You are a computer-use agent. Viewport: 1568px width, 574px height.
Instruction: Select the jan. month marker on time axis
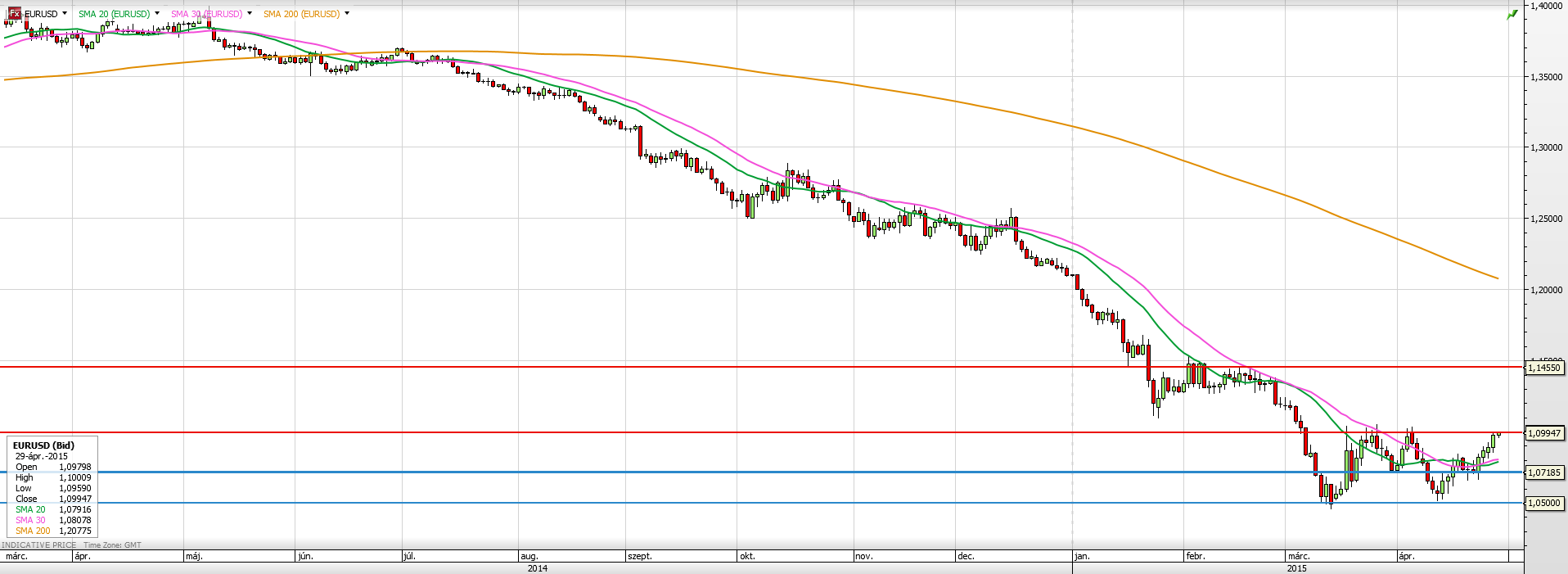(1082, 556)
